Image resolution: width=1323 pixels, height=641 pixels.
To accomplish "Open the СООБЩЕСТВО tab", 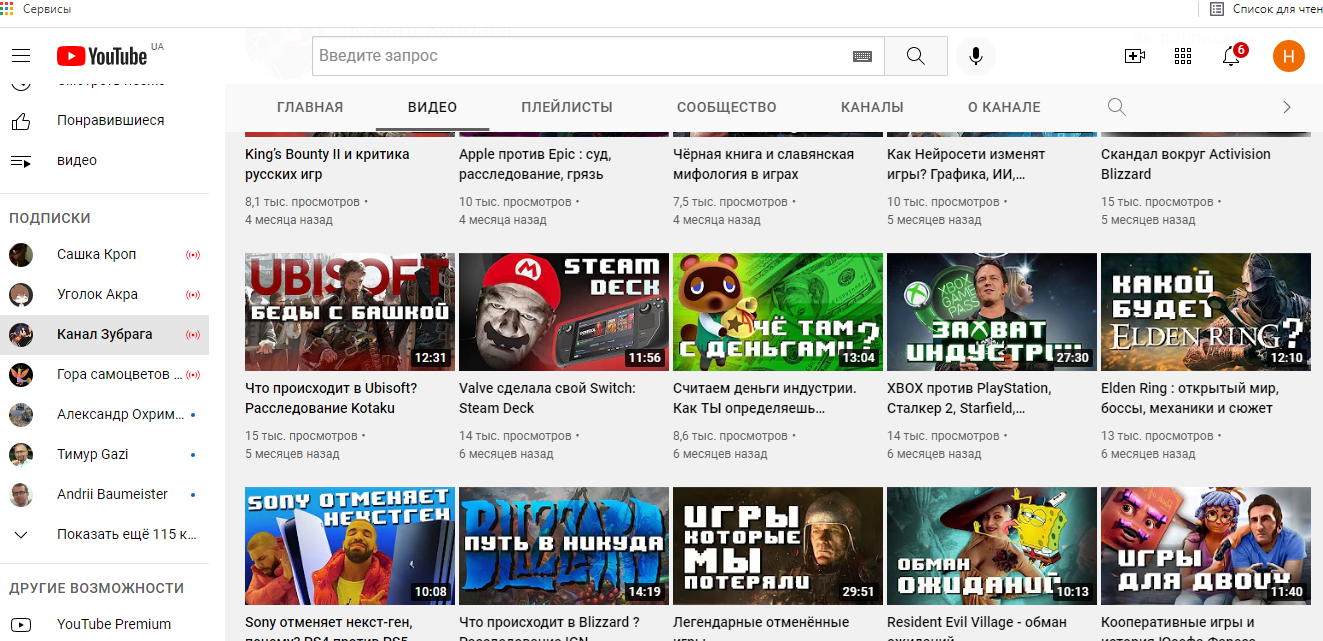I will (727, 107).
